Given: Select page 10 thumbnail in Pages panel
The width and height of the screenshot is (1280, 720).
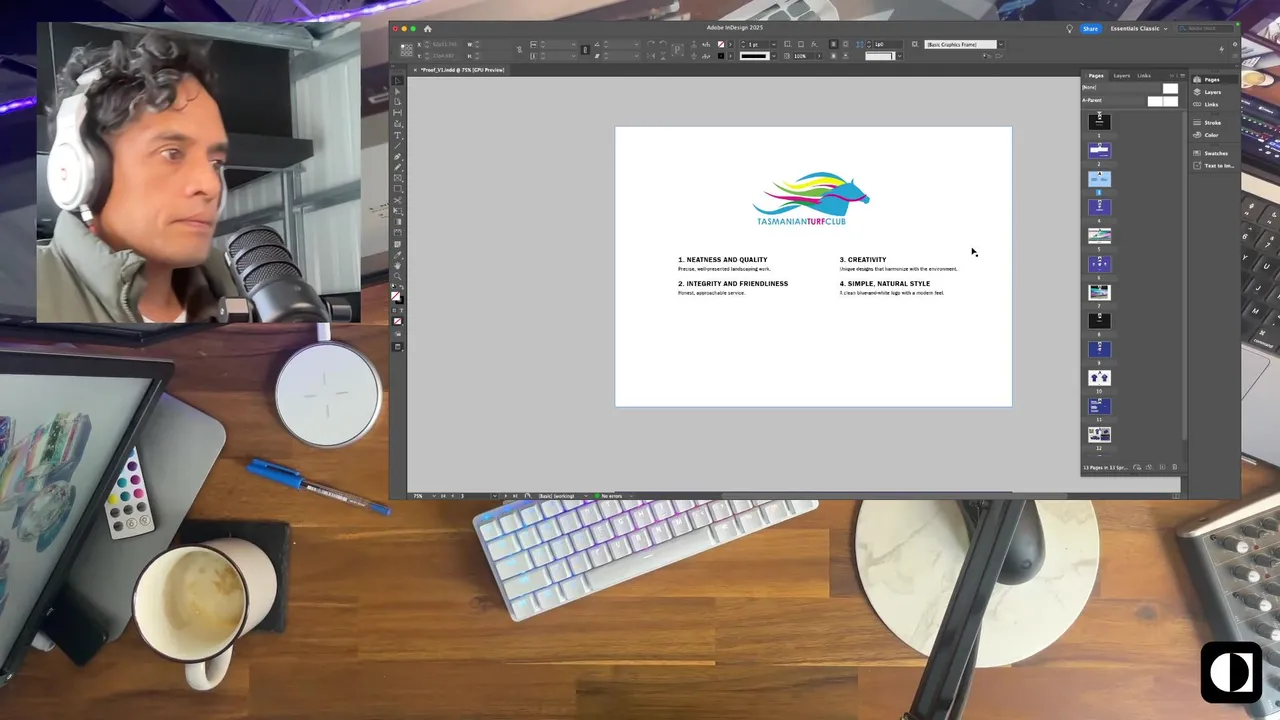Looking at the screenshot, I should [1099, 377].
